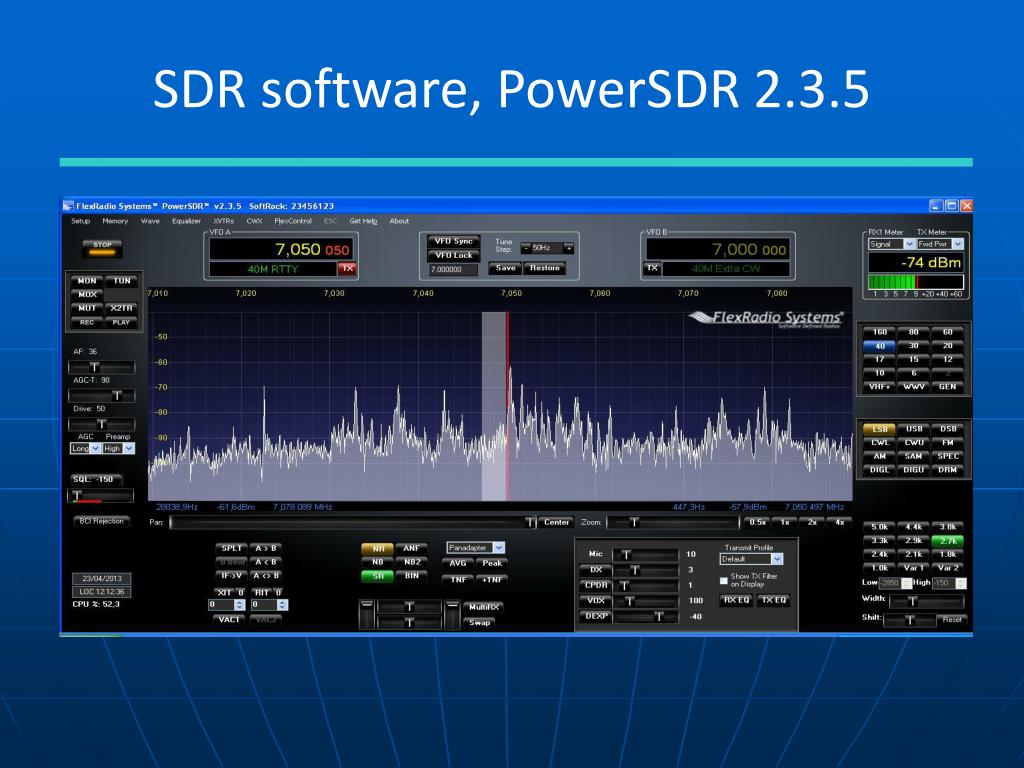This screenshot has height=768, width=1024.
Task: Select the 5.0k filter button
Action: [x=880, y=527]
